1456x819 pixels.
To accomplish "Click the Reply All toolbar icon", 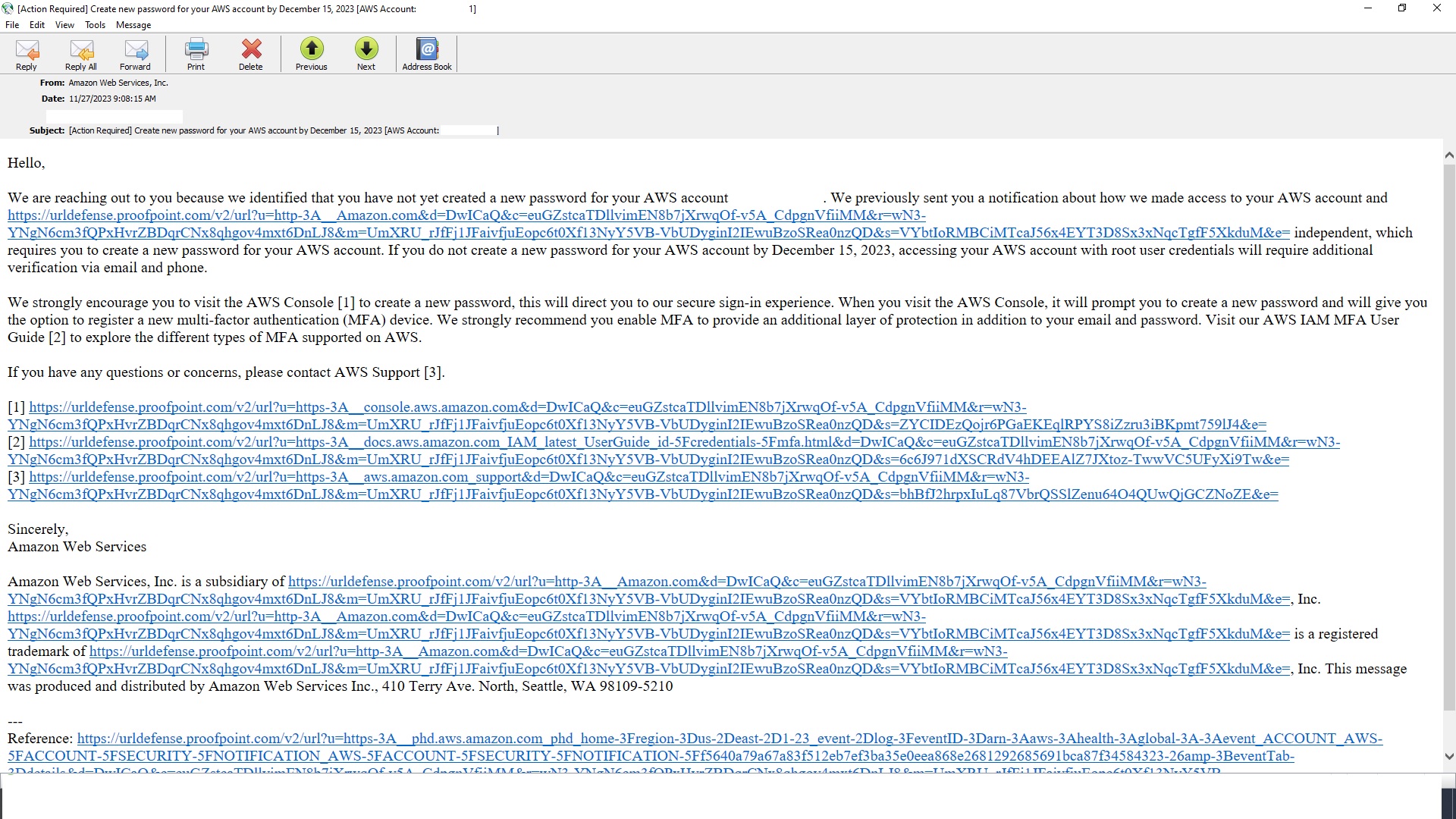I will click(x=81, y=55).
